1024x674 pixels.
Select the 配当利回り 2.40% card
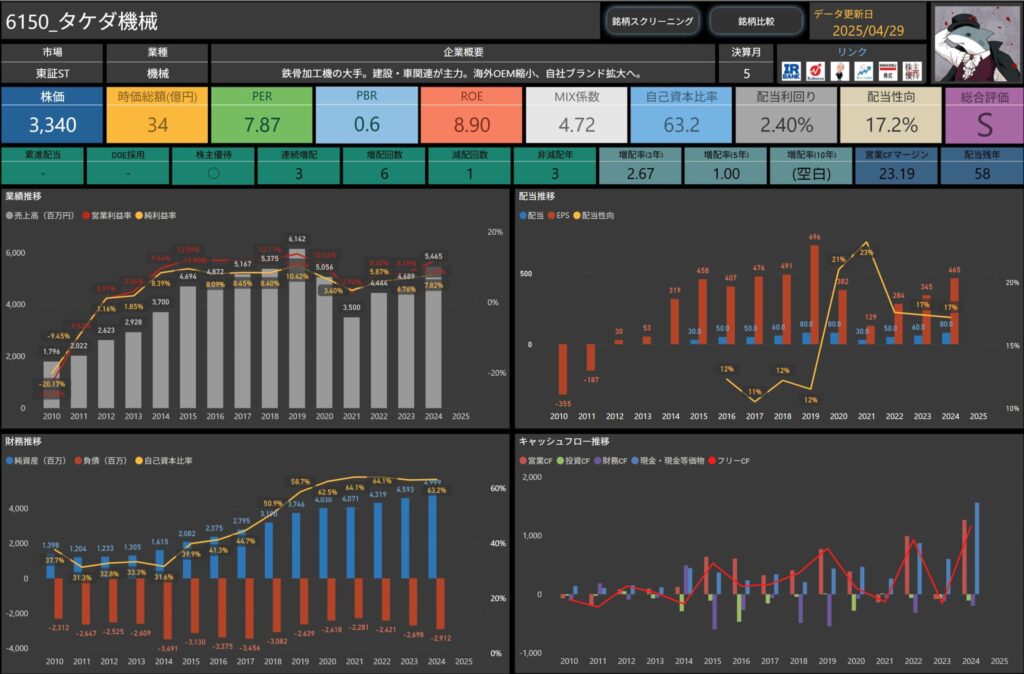786,115
